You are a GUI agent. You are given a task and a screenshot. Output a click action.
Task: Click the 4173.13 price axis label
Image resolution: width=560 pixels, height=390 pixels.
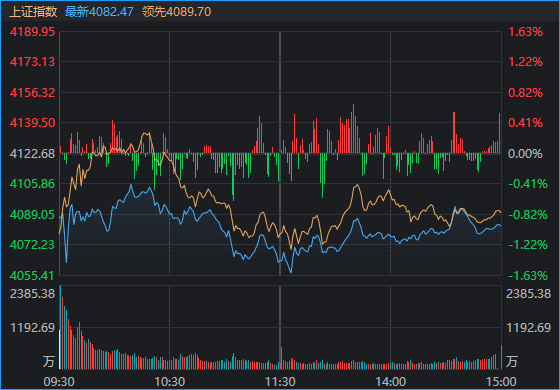(x=32, y=62)
